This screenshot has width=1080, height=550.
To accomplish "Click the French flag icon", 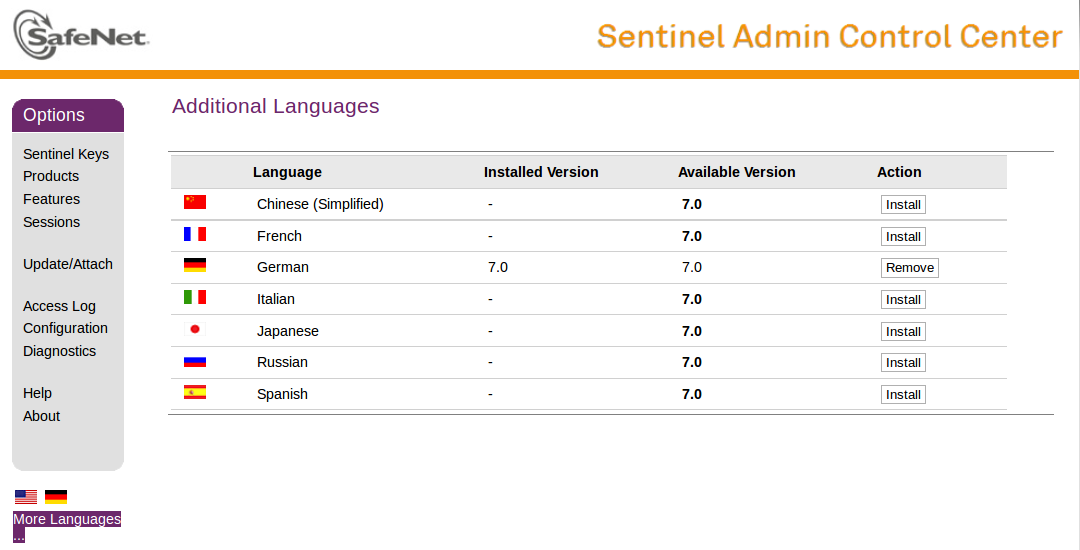I will click(195, 234).
